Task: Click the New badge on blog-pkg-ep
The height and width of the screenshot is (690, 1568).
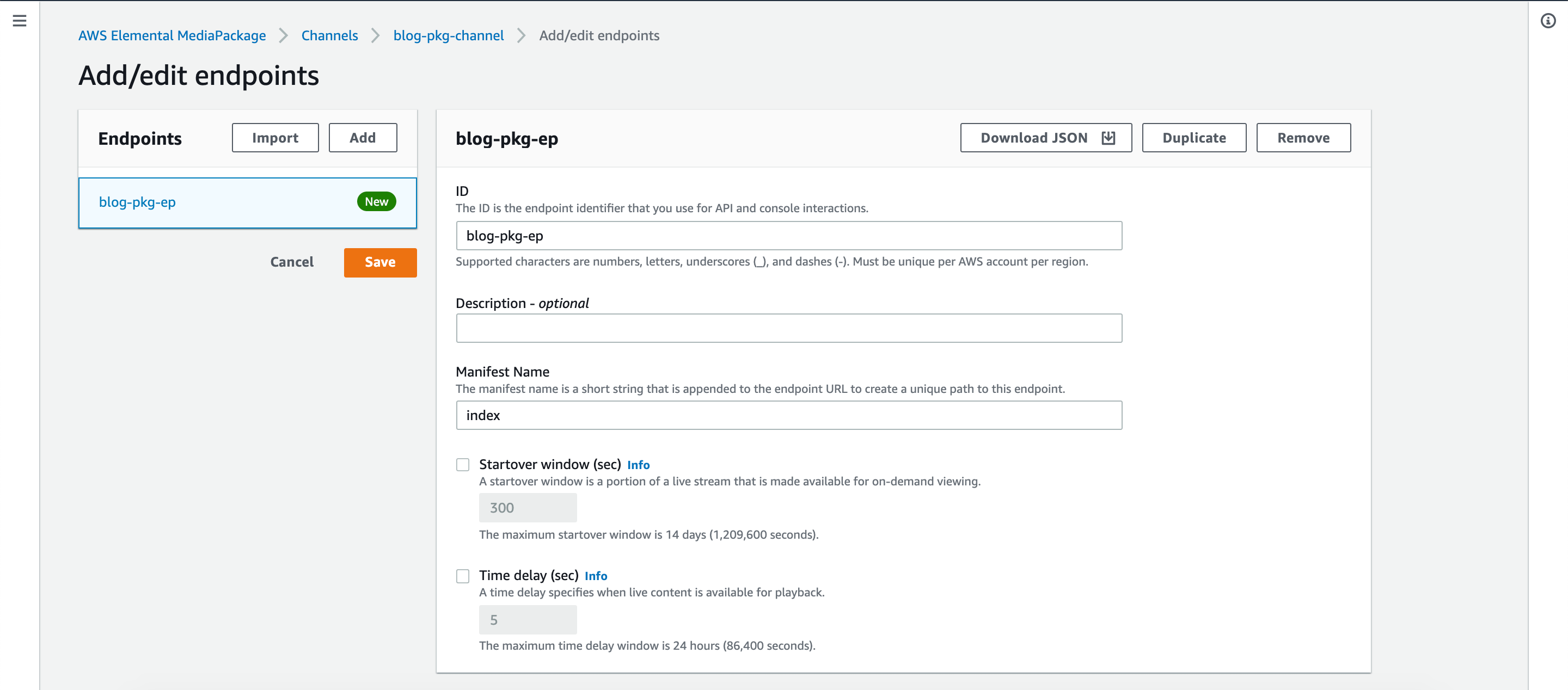Action: pyautogui.click(x=376, y=201)
